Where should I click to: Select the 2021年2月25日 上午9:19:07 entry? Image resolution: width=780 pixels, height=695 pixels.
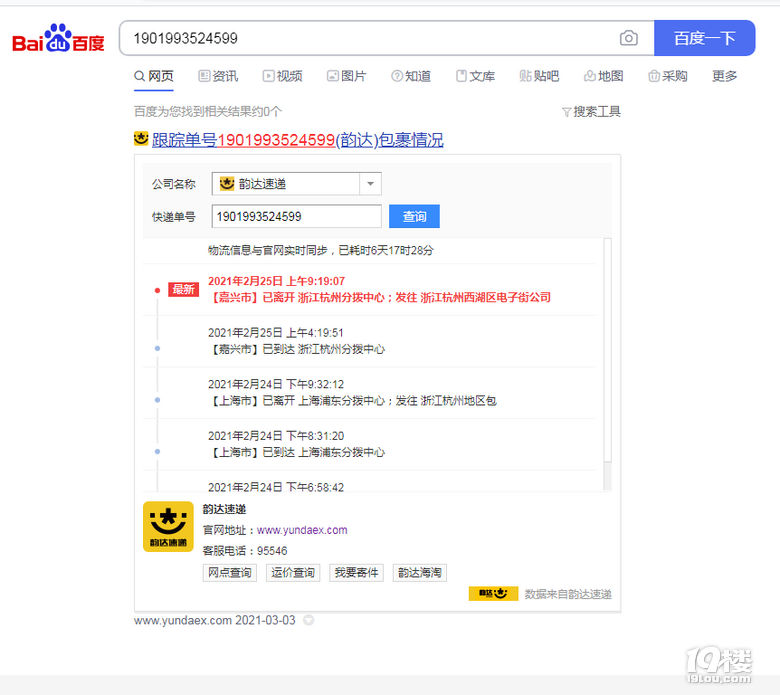369,290
